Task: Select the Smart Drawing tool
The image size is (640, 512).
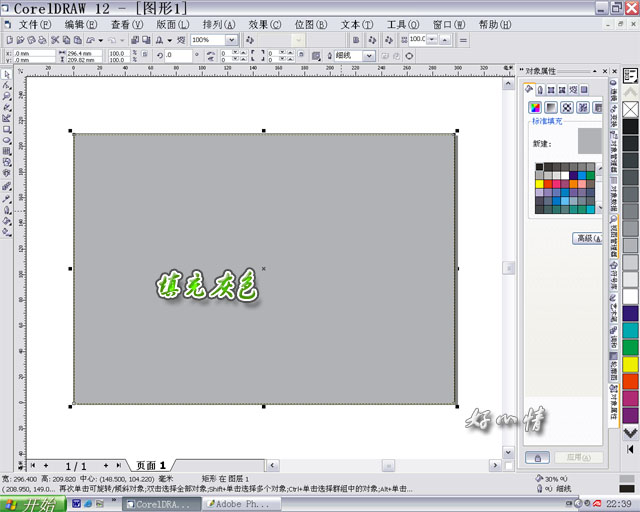Action: 7,118
